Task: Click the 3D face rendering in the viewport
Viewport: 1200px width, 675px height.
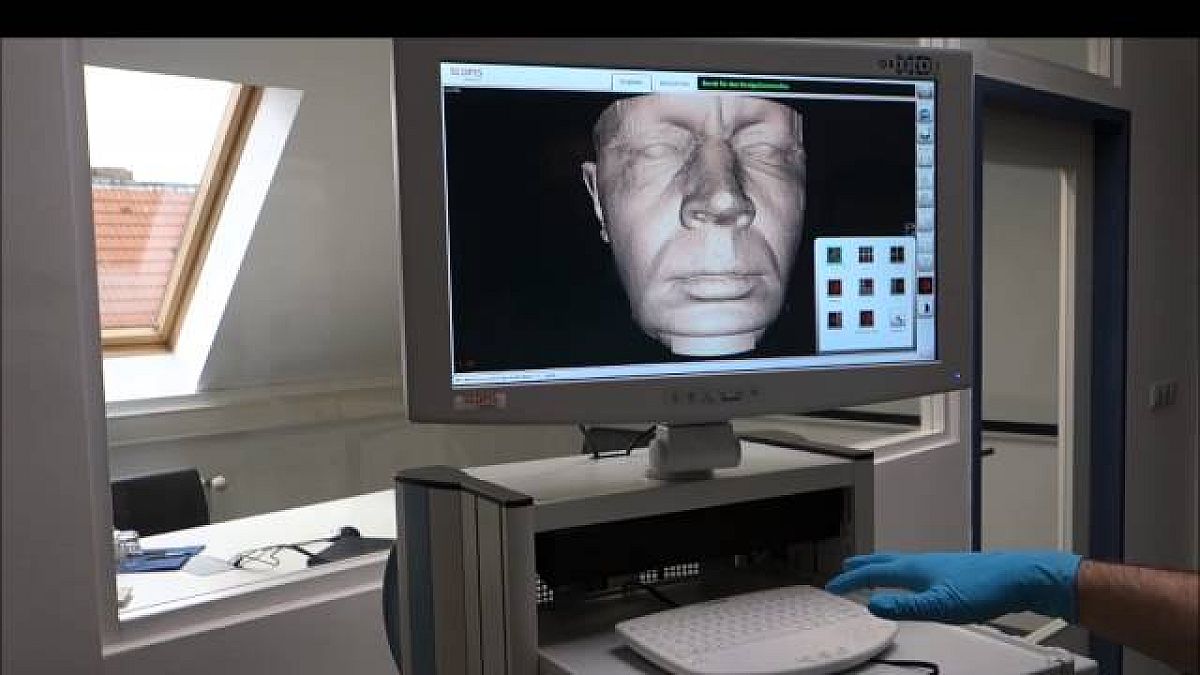Action: pyautogui.click(x=700, y=220)
